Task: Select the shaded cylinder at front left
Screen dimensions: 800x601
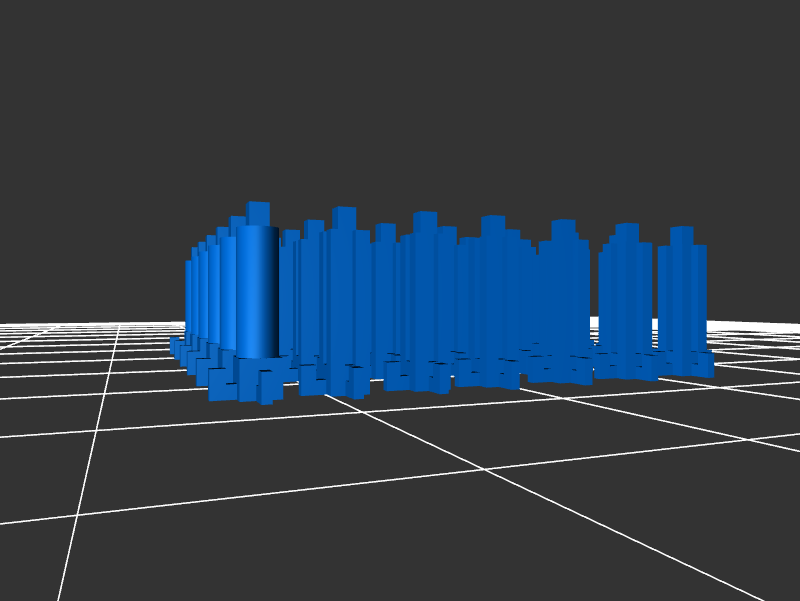Action: (256, 290)
